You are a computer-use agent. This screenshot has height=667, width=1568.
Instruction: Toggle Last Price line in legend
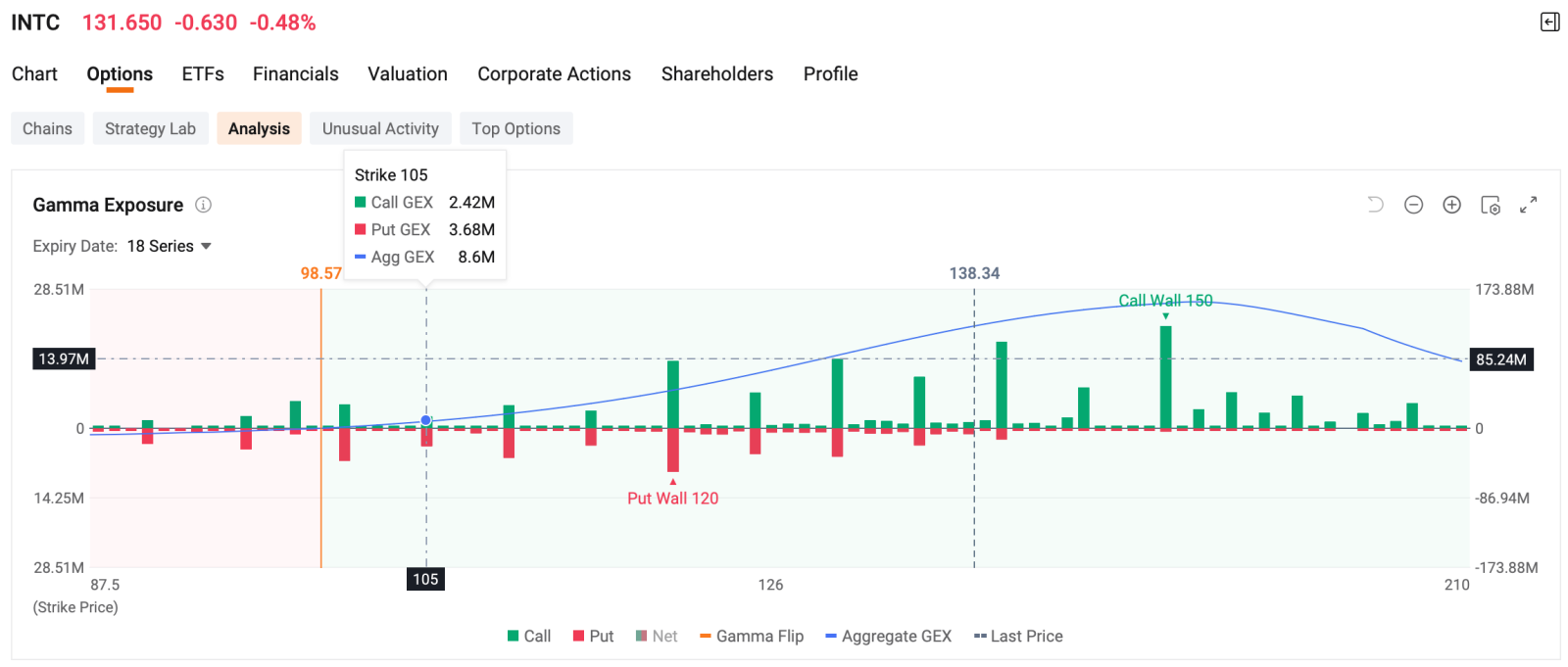(1018, 636)
